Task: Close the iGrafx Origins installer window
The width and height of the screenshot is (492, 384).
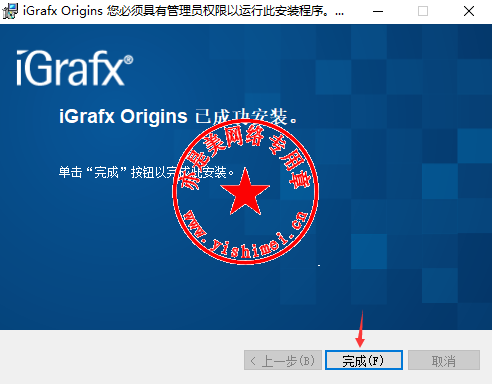Action: tap(469, 11)
